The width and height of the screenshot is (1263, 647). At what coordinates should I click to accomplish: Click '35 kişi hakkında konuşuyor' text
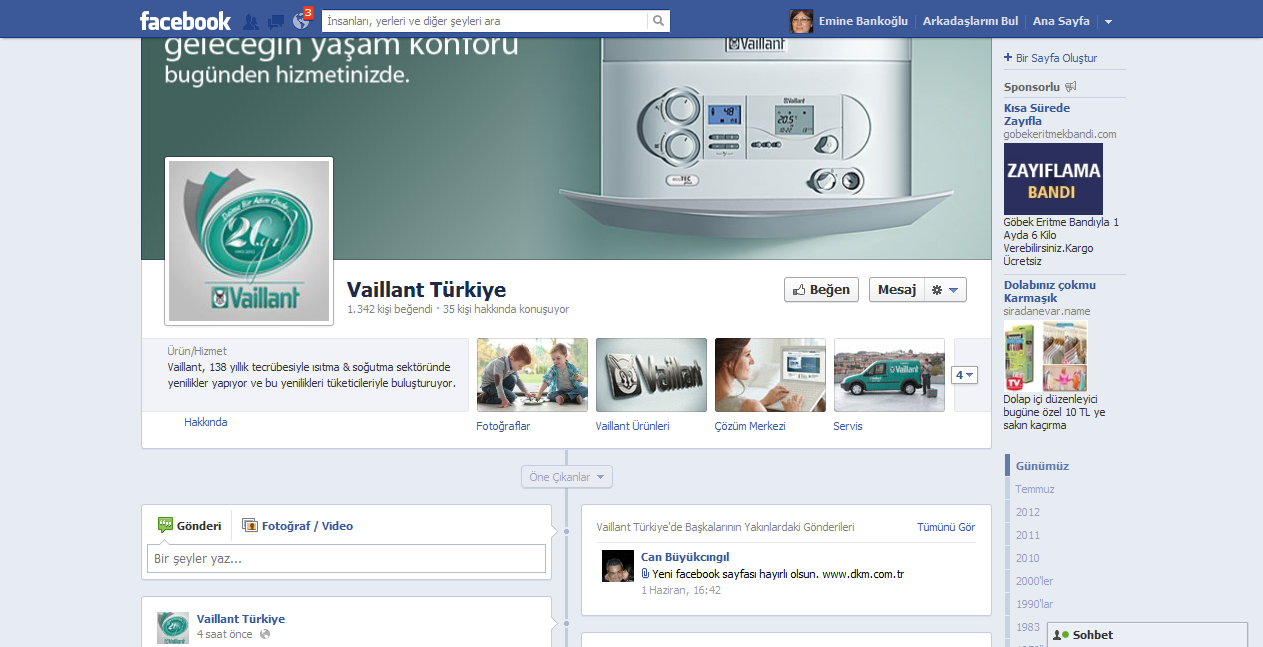coord(506,309)
